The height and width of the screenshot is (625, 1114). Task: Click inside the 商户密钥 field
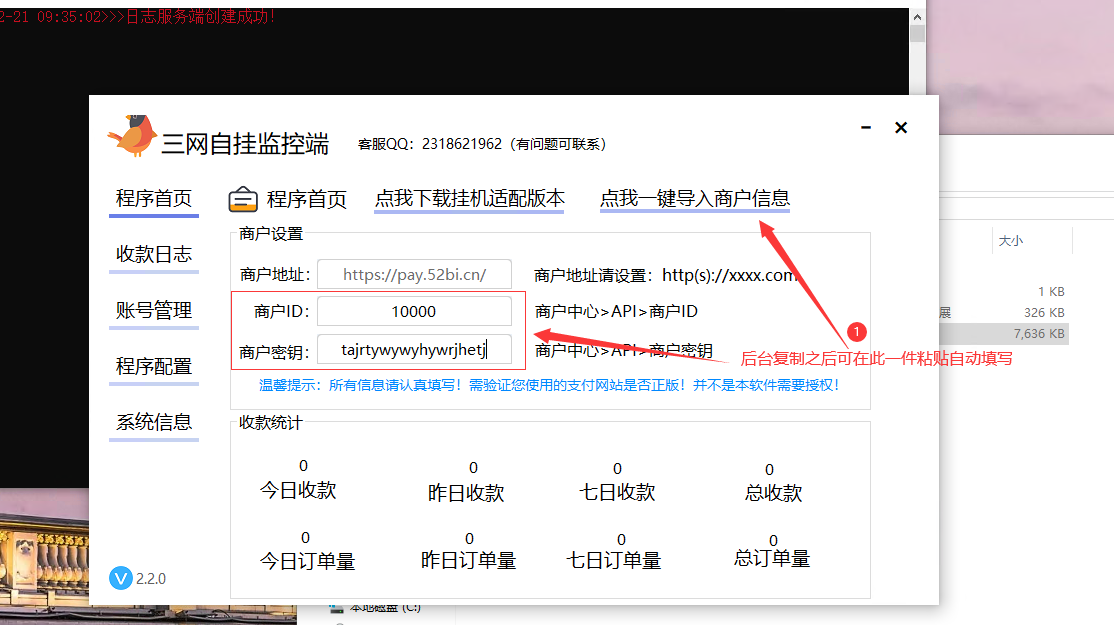pos(413,349)
